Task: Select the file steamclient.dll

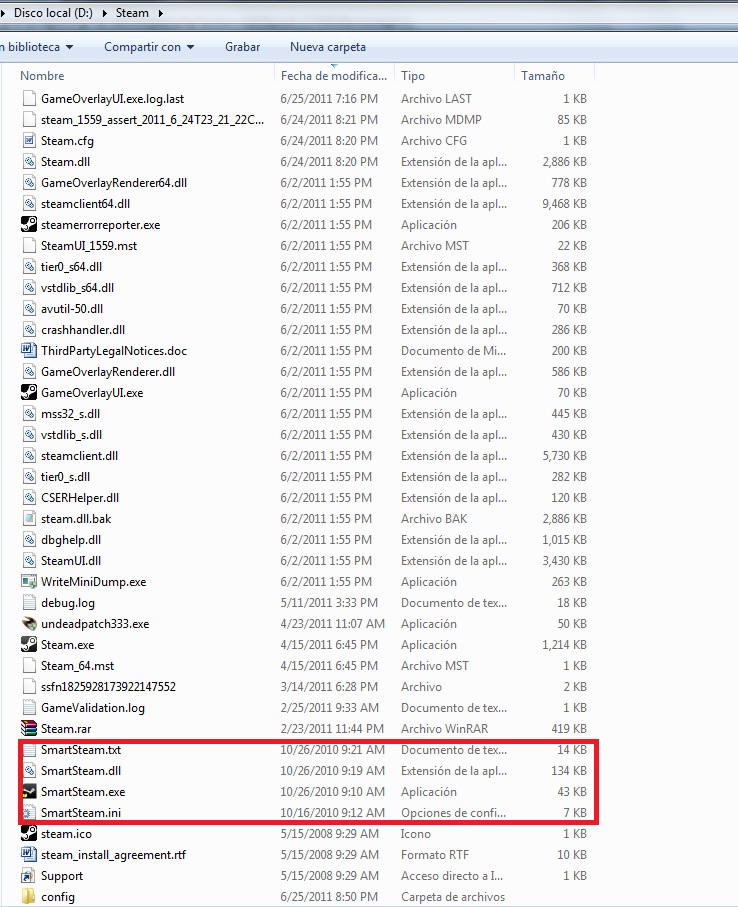Action: click(79, 456)
